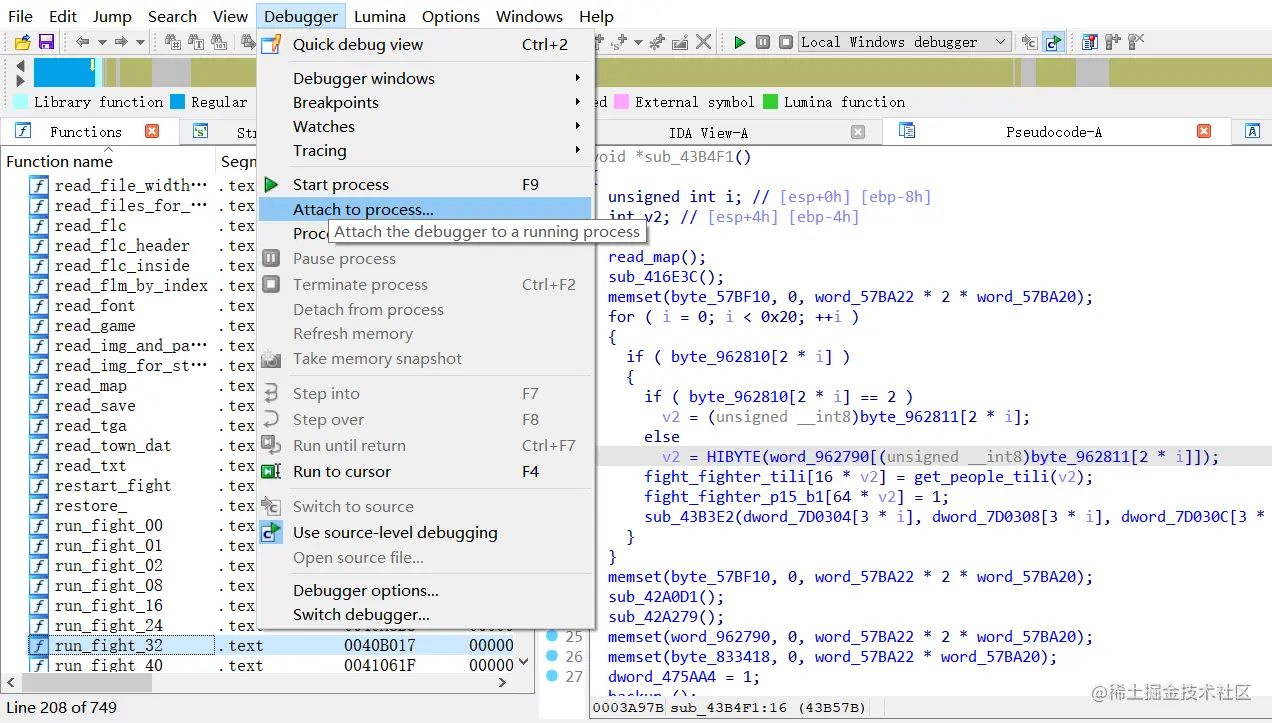Jump back with the left arrow icon
The width and height of the screenshot is (1272, 723).
point(83,42)
